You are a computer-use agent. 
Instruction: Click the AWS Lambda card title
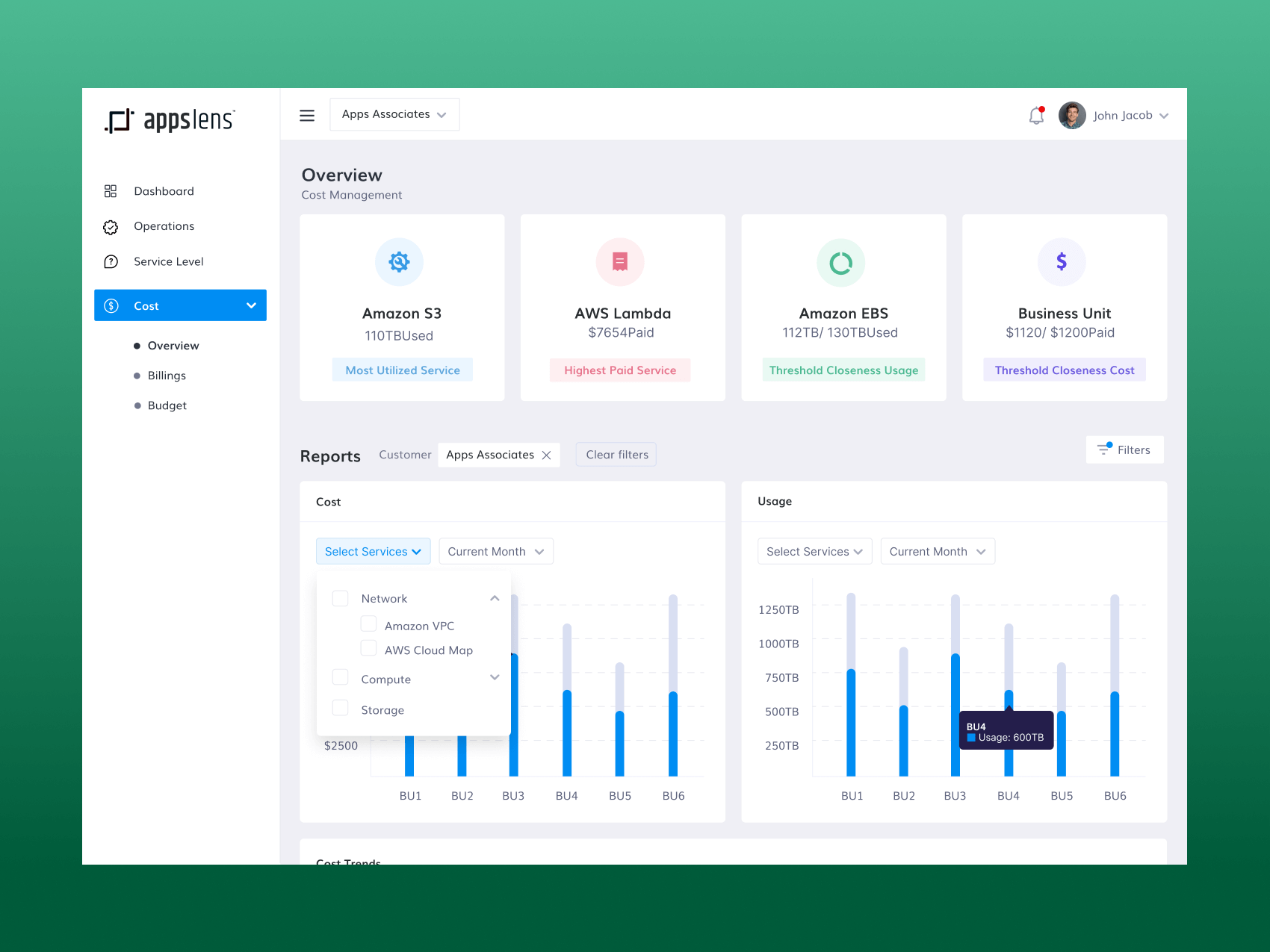click(x=623, y=314)
